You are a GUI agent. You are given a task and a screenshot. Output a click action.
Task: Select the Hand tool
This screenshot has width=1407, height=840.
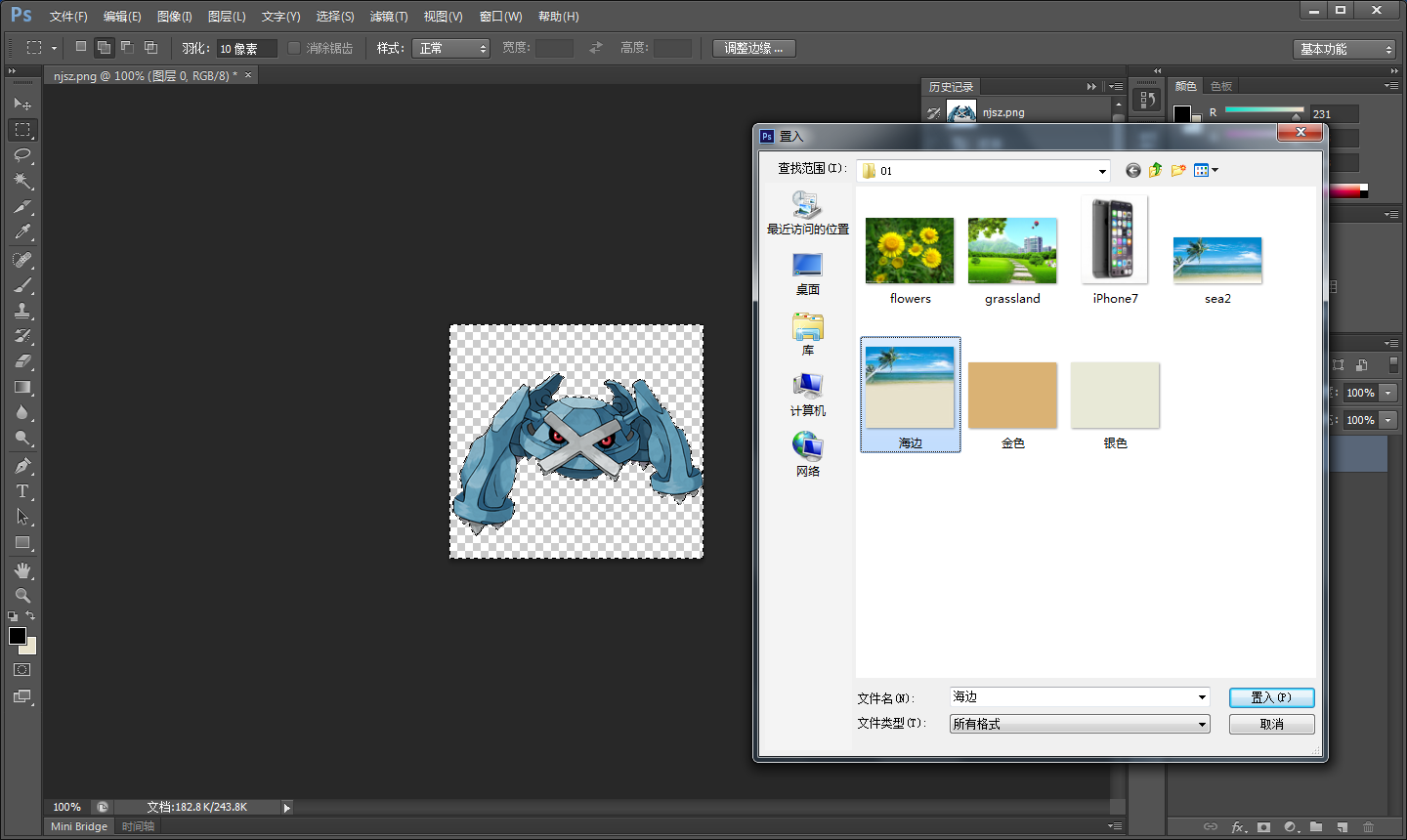[x=22, y=570]
